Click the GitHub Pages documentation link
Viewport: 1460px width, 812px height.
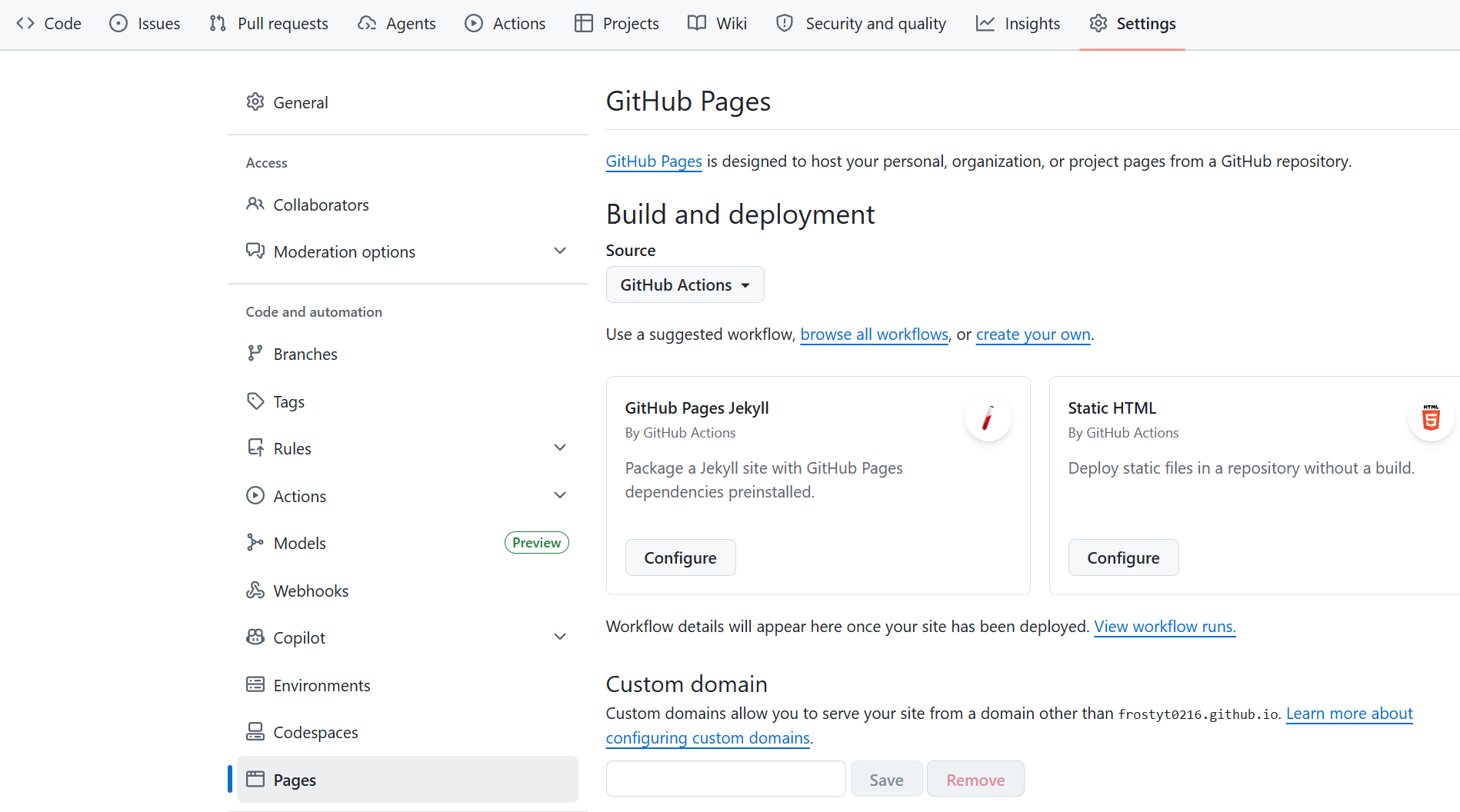(654, 161)
